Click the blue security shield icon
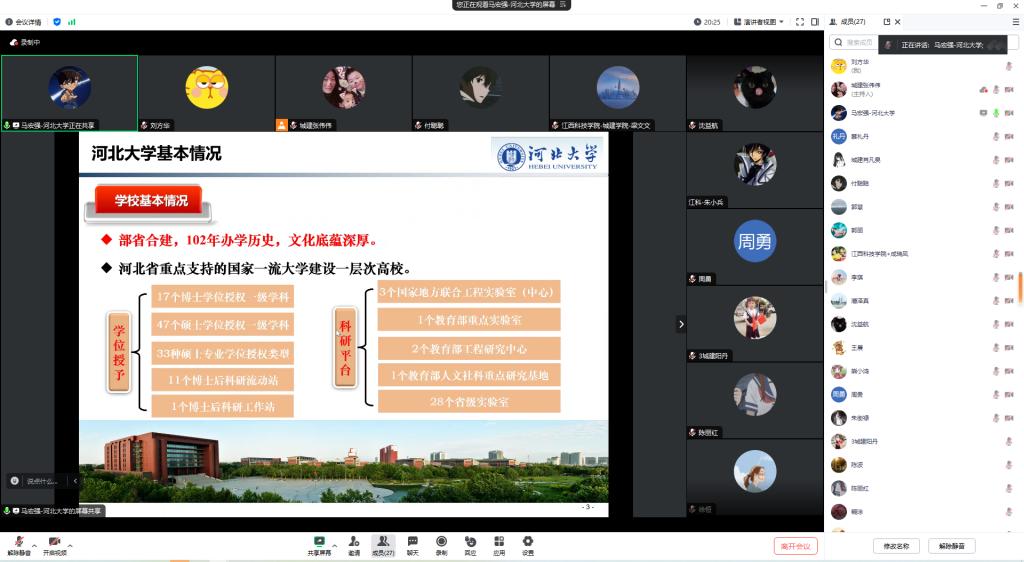1024x562 pixels. click(x=57, y=21)
